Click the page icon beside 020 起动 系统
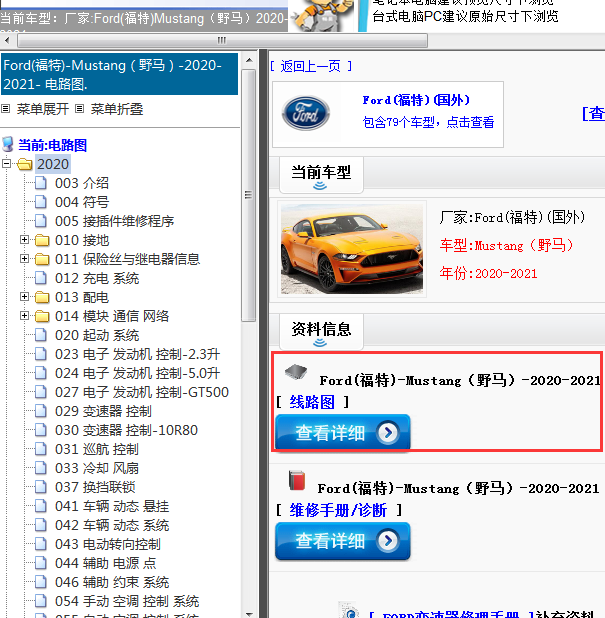This screenshot has width=605, height=618. (41, 335)
